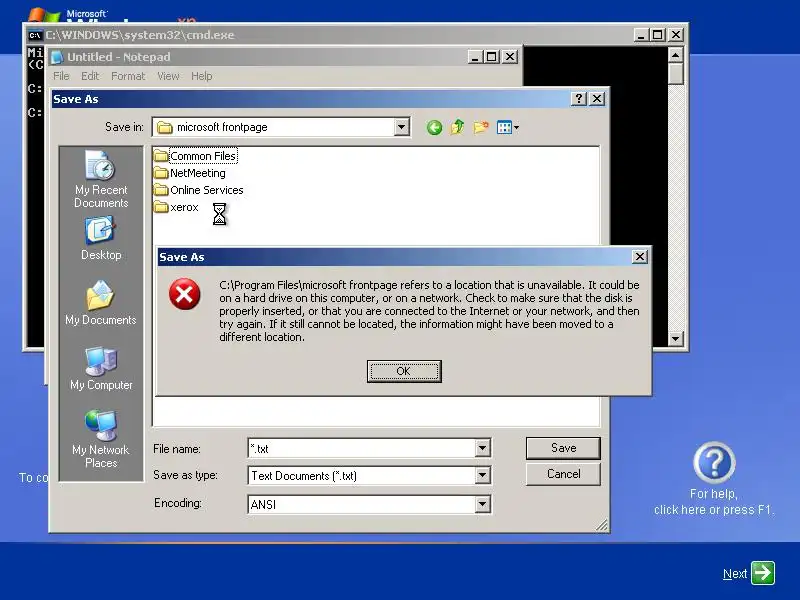The height and width of the screenshot is (600, 800).
Task: Expand the Encoding dropdown
Action: [x=483, y=504]
